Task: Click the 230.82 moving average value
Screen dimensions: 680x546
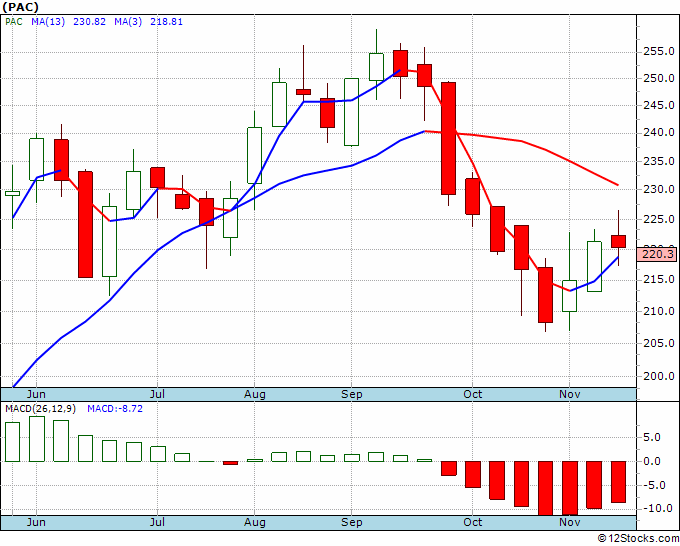Action: pyautogui.click(x=89, y=22)
